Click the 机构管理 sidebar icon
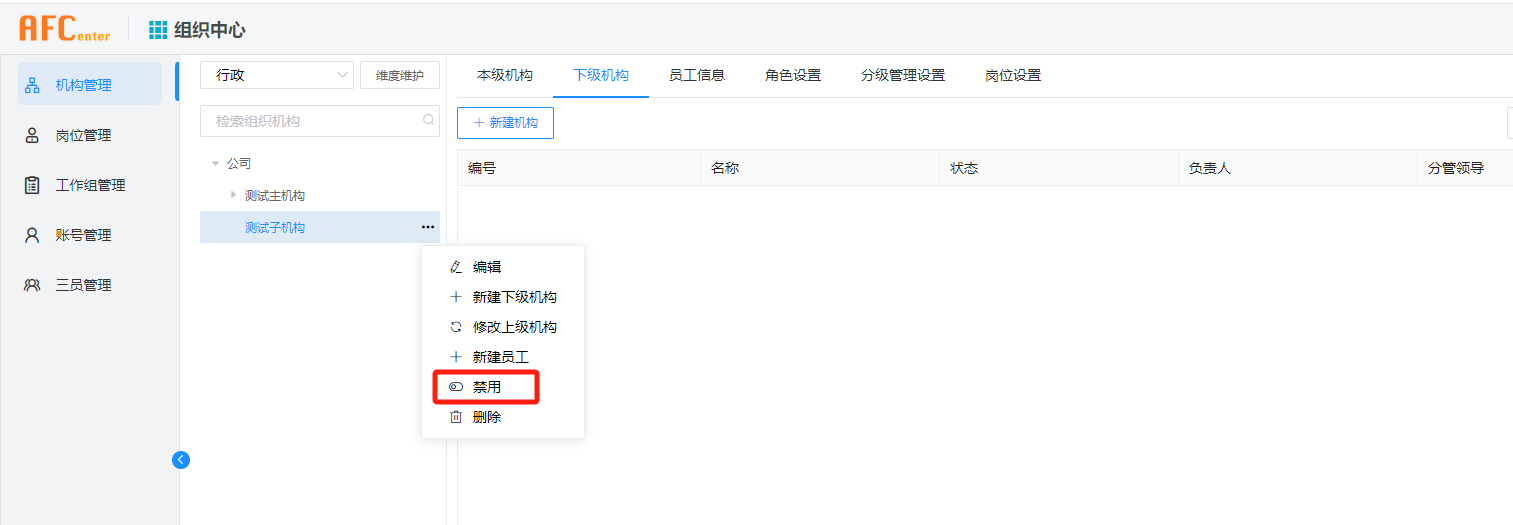Image resolution: width=1513 pixels, height=525 pixels. 32,85
